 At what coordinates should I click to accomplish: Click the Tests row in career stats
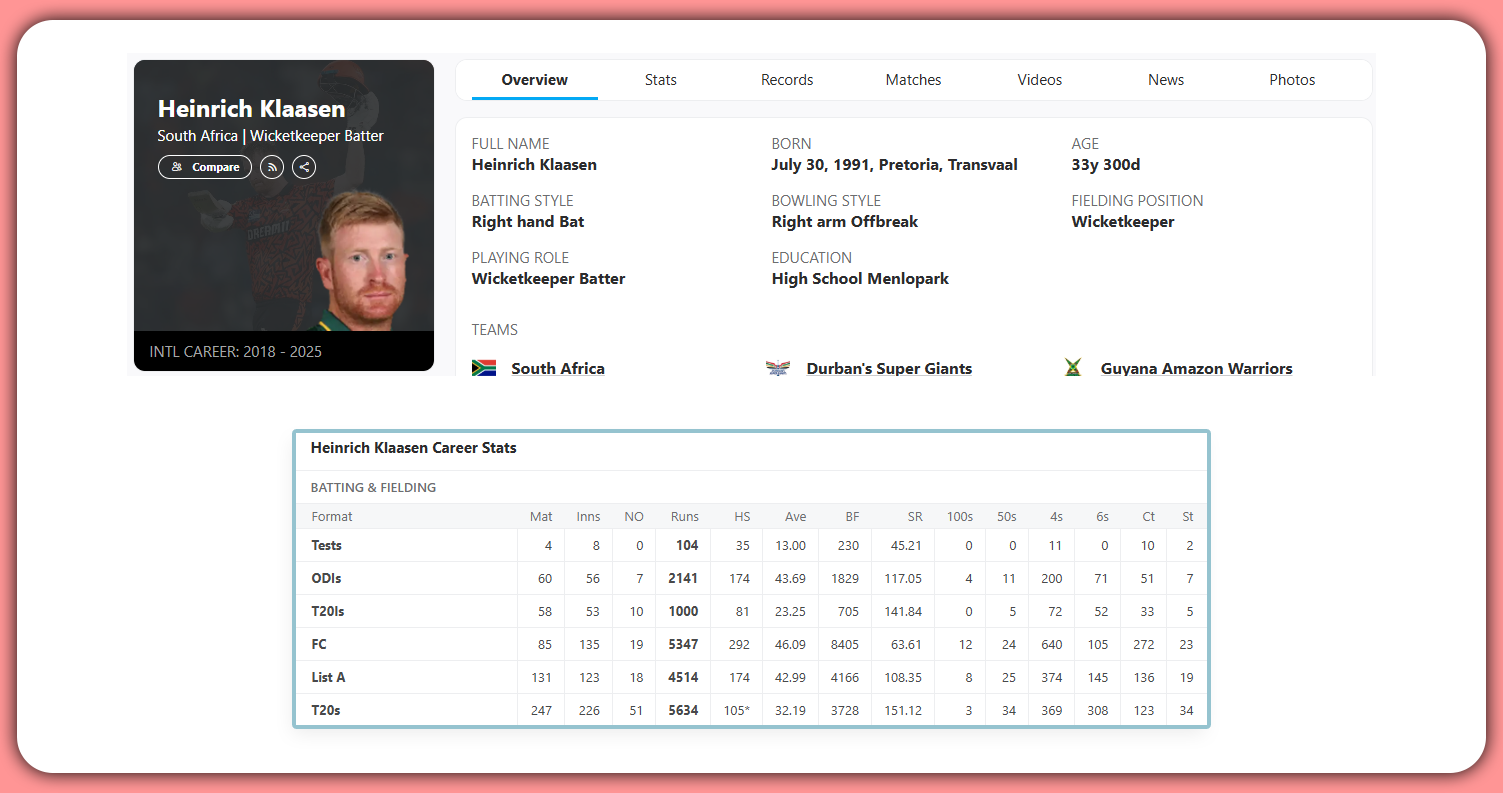tap(326, 545)
